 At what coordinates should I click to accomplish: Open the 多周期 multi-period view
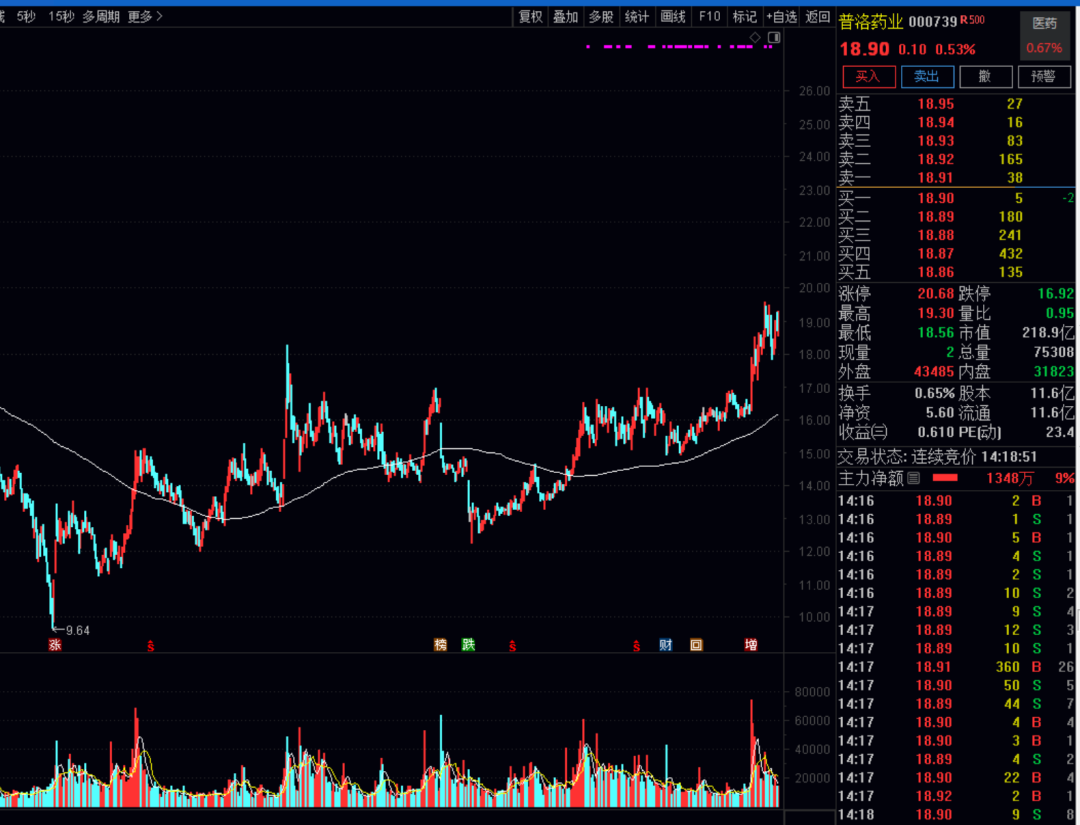101,16
